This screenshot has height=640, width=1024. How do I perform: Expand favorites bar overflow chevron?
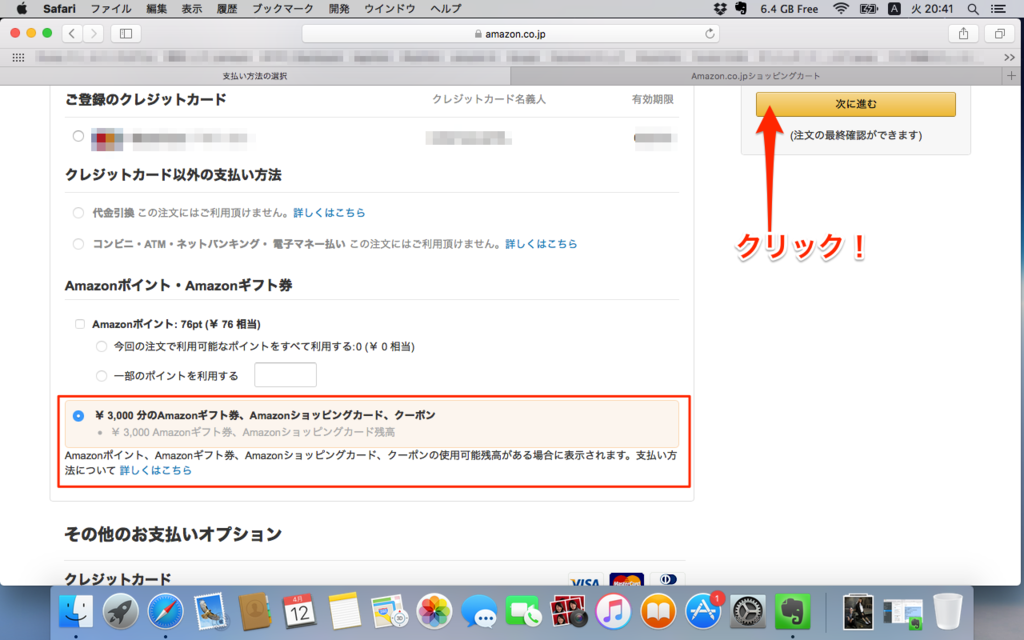pyautogui.click(x=1010, y=57)
